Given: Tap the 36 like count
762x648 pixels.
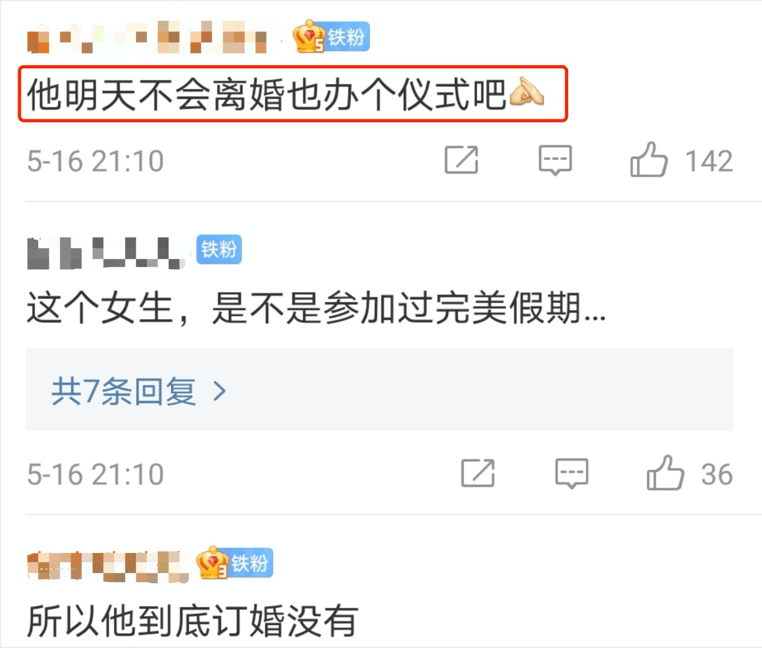Looking at the screenshot, I should 716,474.
